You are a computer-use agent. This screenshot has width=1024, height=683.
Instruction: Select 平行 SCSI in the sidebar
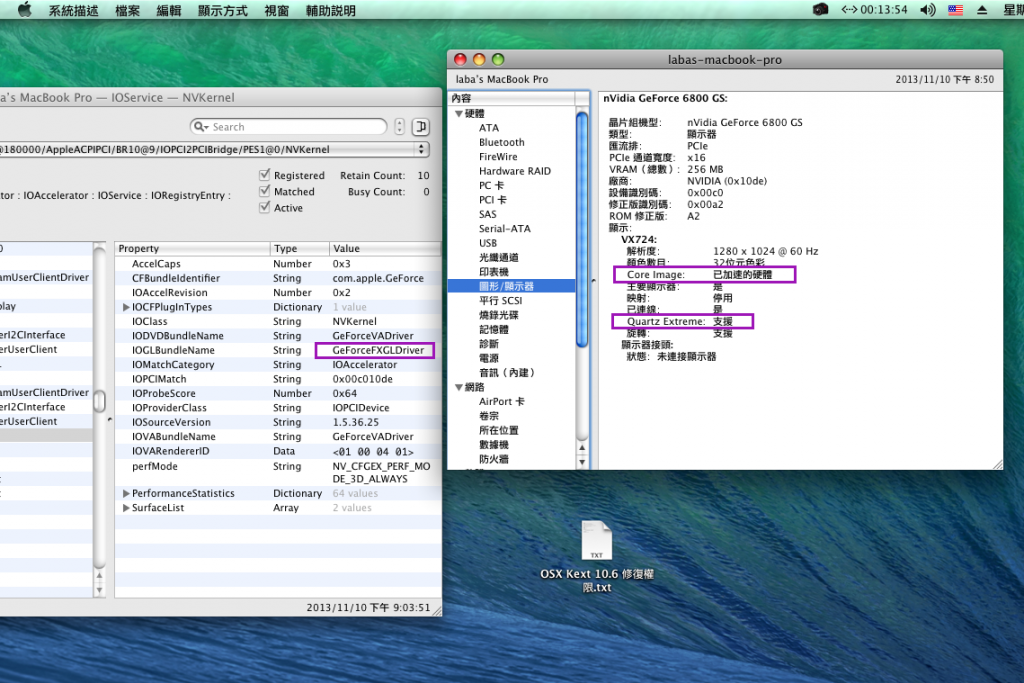click(500, 300)
